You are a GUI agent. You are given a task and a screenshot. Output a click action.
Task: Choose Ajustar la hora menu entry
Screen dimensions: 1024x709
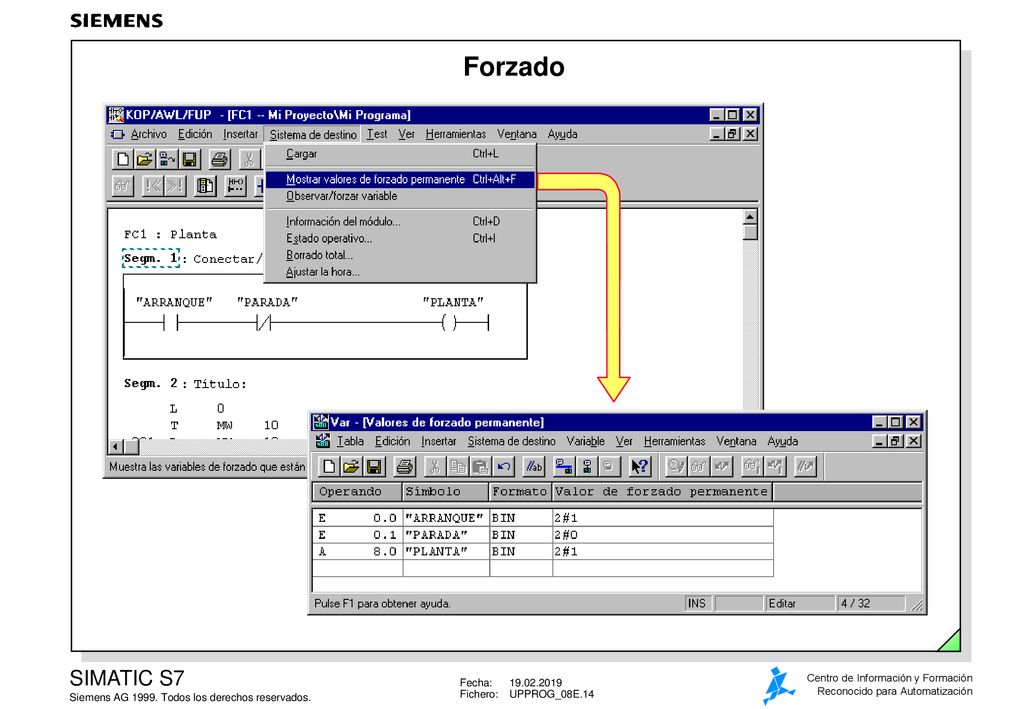(x=400, y=272)
